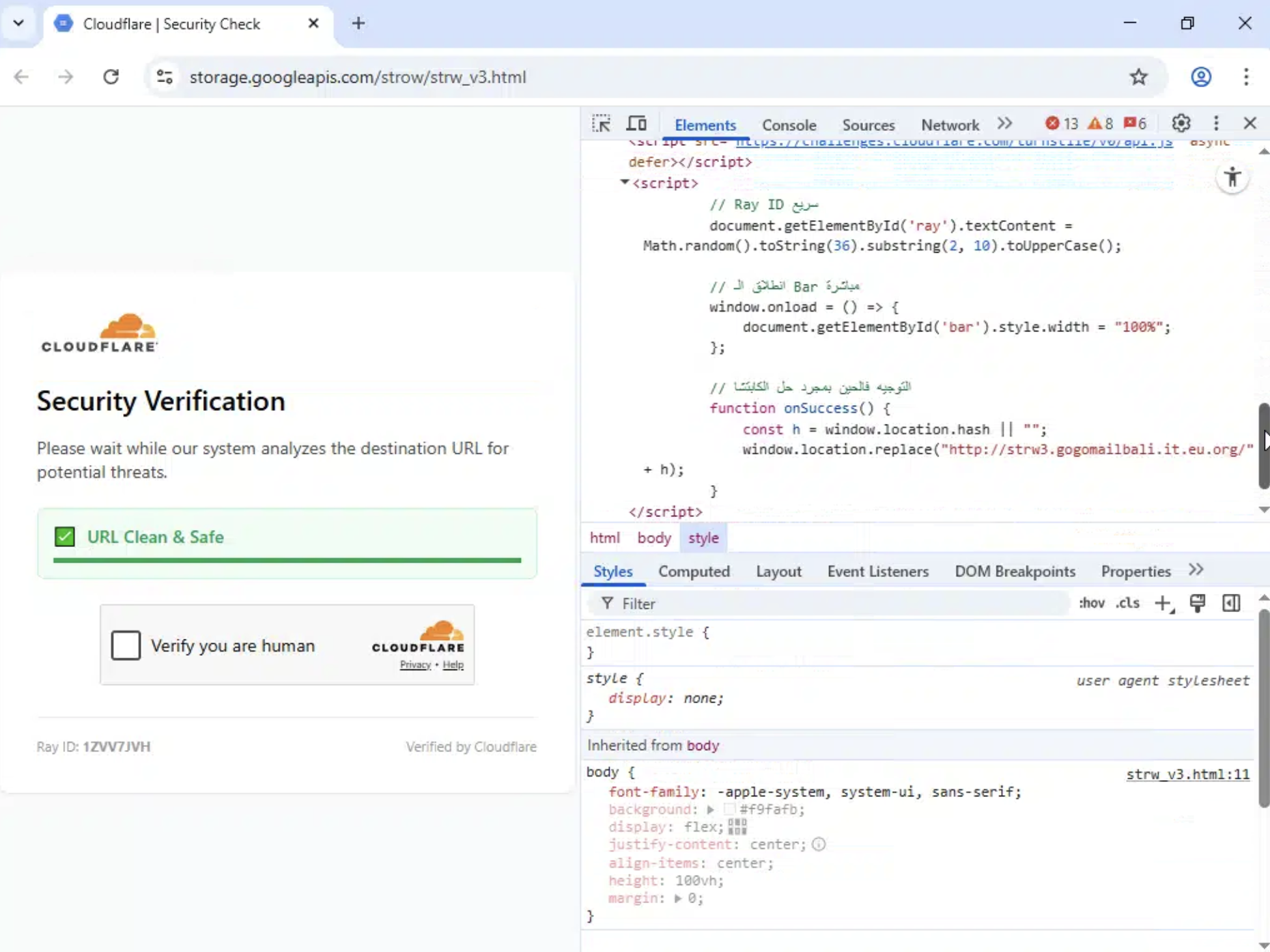Screen dimensions: 1270x952
Task: Open the Chrome three-dot menu
Action: tap(1246, 77)
